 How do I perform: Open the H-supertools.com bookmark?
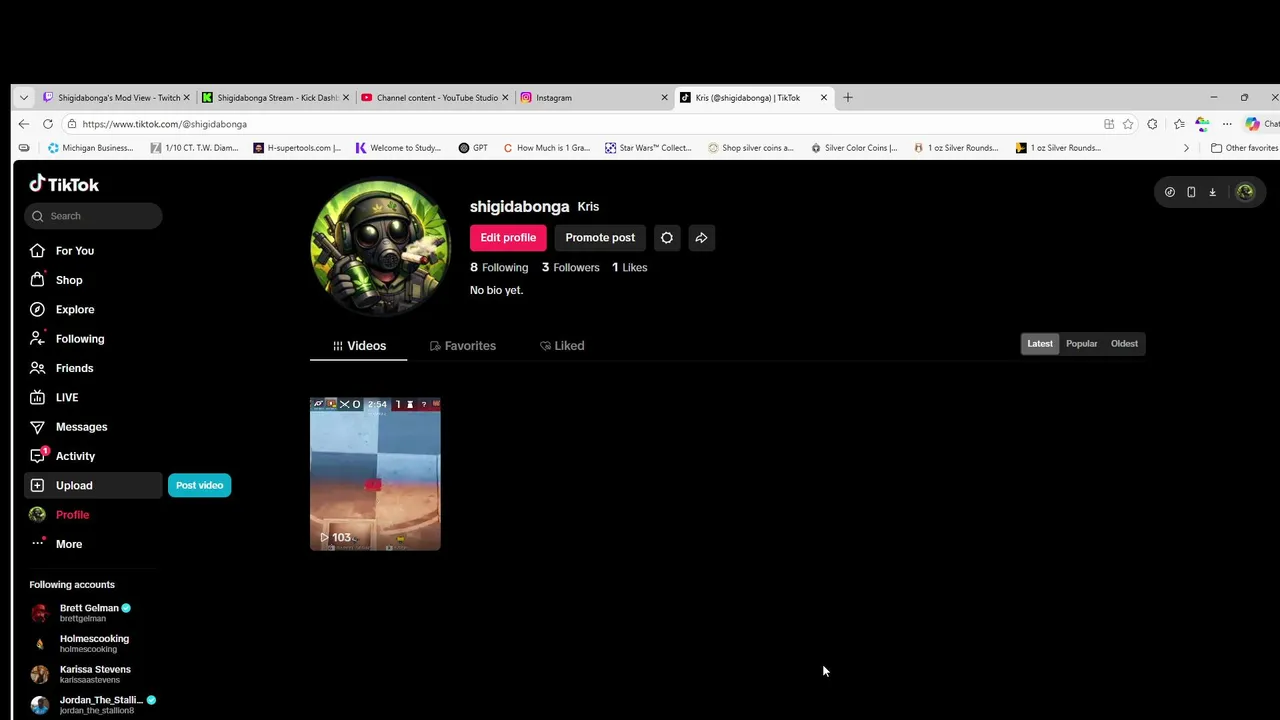pos(297,148)
